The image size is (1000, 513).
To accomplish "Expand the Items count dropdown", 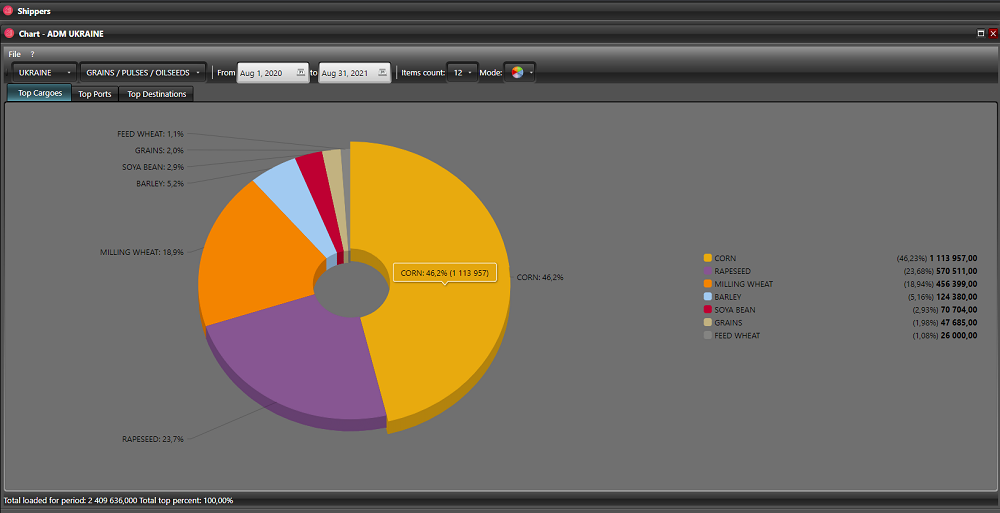I will pos(462,73).
